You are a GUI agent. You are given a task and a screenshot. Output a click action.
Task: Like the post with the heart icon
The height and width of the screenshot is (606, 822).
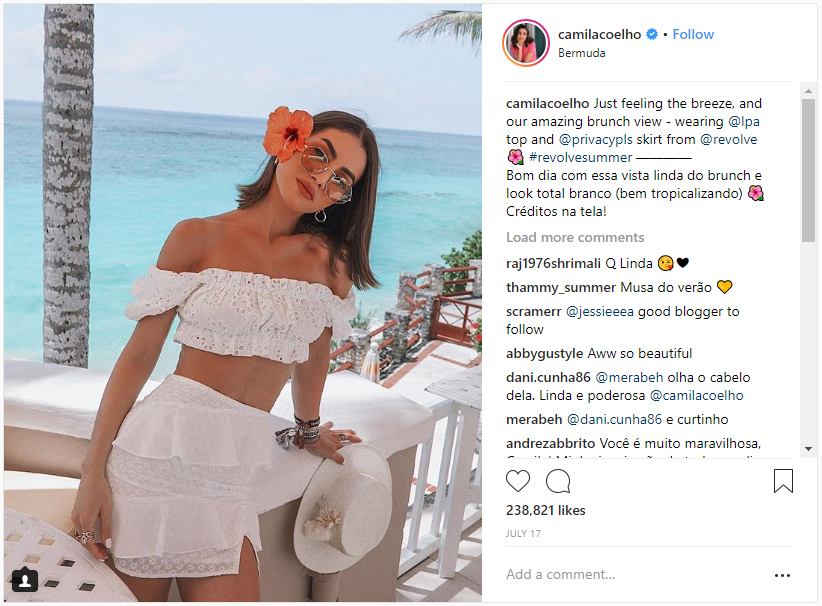point(518,481)
